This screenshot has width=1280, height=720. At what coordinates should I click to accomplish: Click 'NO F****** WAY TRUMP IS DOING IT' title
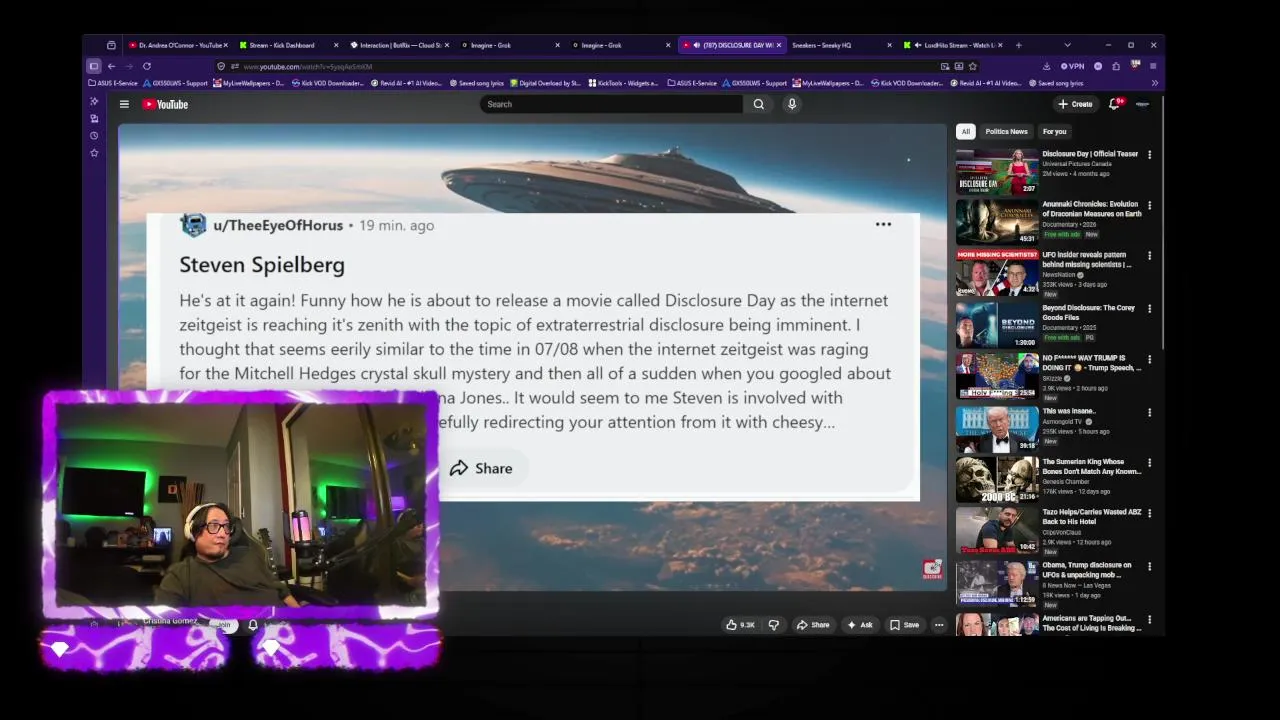[x=1091, y=362]
